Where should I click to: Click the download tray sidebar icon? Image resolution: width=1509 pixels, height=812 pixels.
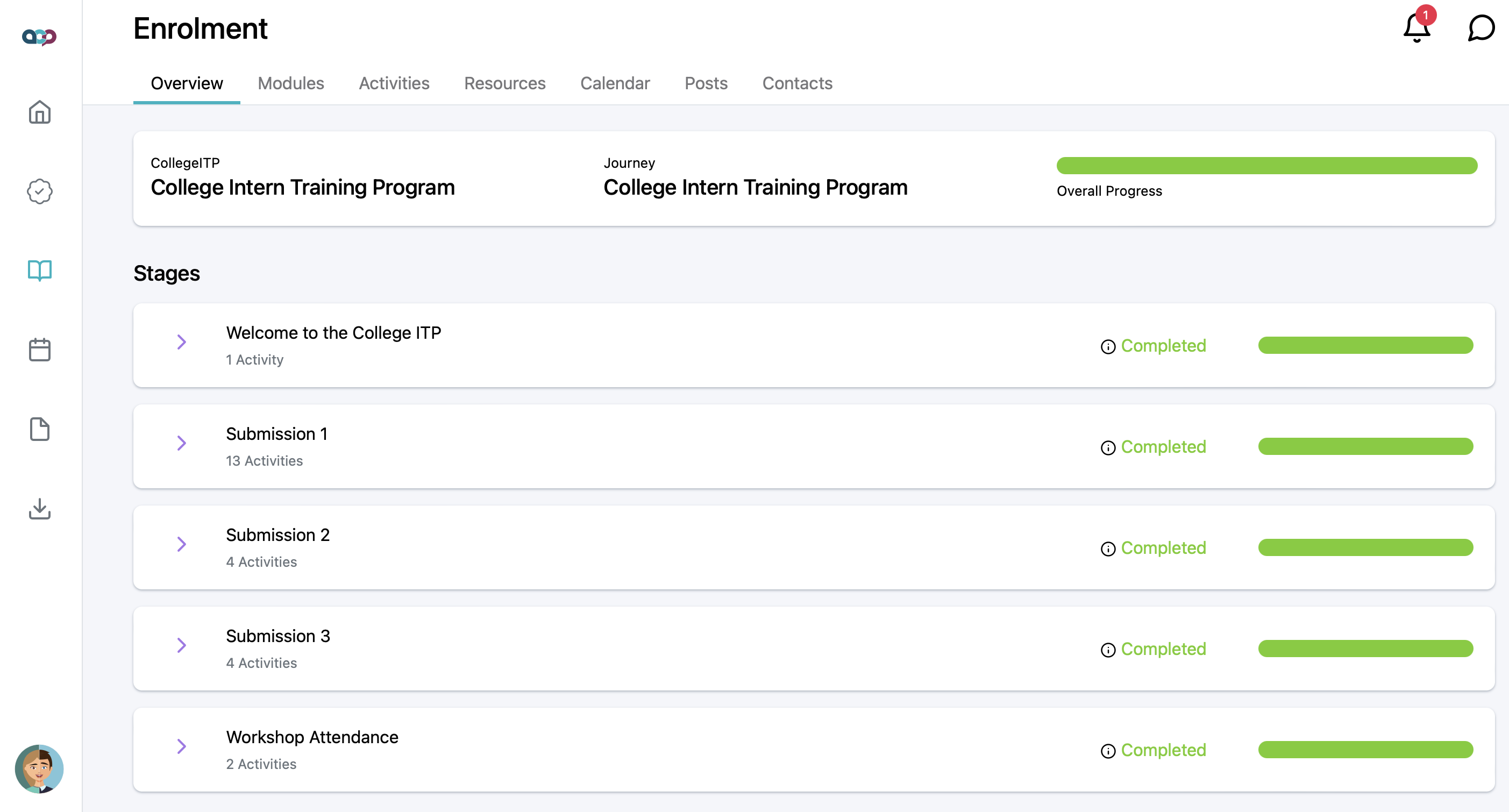click(39, 509)
